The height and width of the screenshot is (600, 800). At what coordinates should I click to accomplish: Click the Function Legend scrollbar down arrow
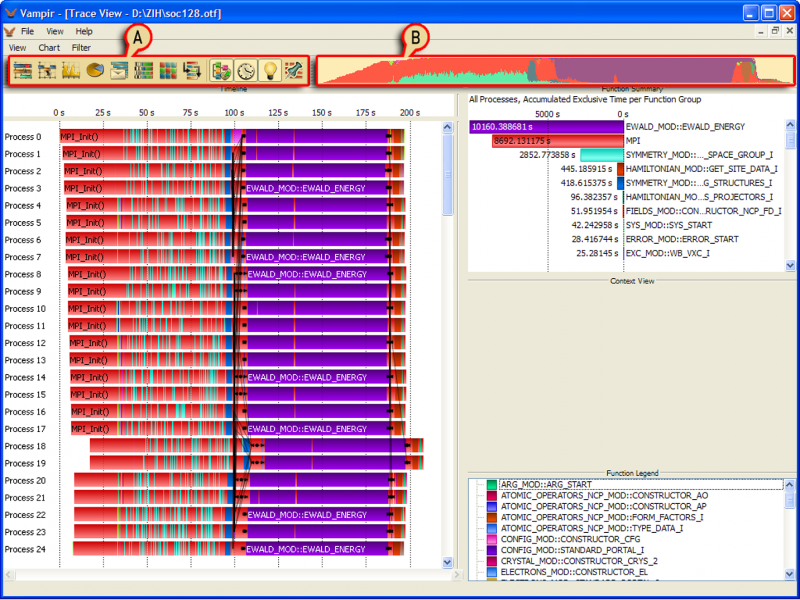[x=789, y=574]
